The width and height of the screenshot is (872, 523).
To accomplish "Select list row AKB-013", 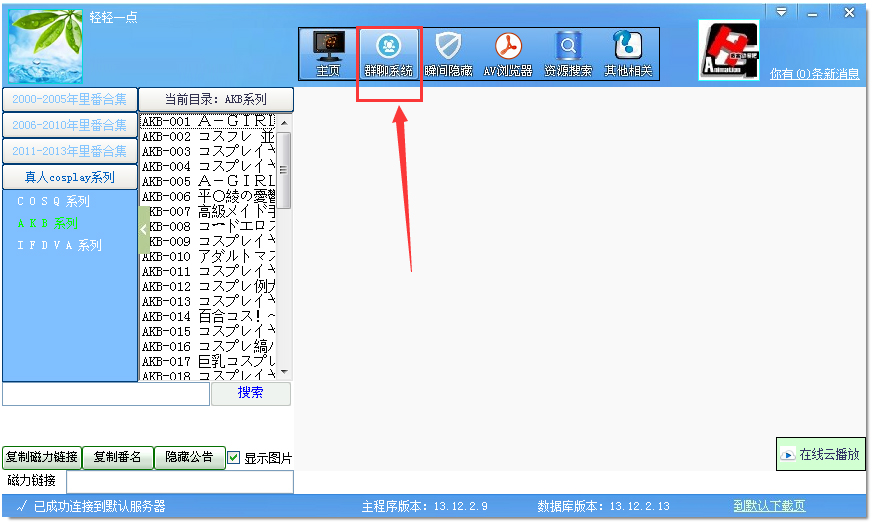I will click(x=208, y=302).
